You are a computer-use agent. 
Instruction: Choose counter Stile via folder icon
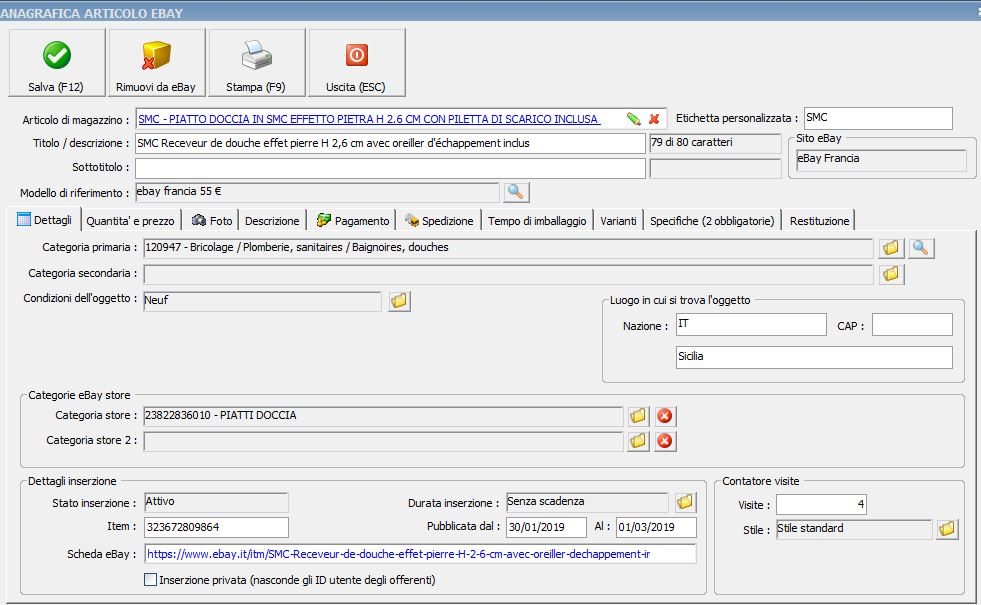tap(947, 529)
